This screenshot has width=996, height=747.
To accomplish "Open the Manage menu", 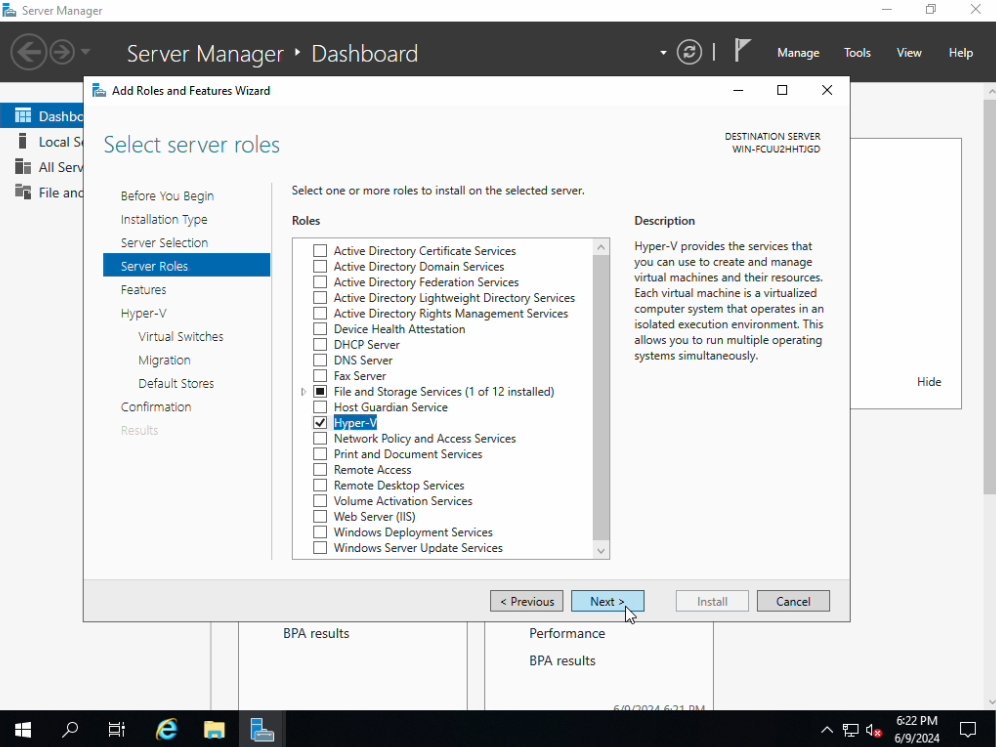I will click(797, 53).
